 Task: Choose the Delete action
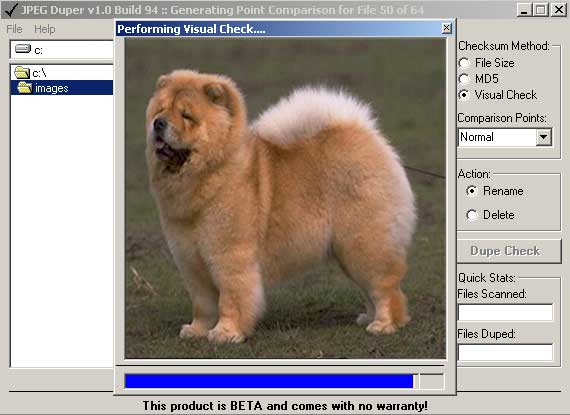(472, 215)
